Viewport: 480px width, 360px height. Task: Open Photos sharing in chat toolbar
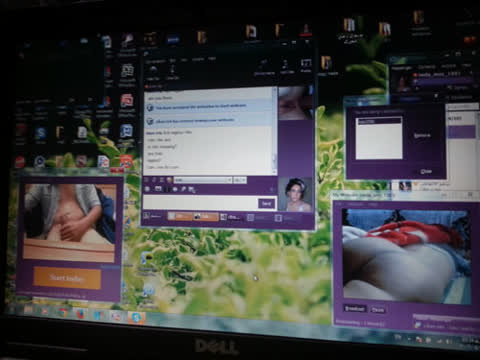[x=306, y=65]
